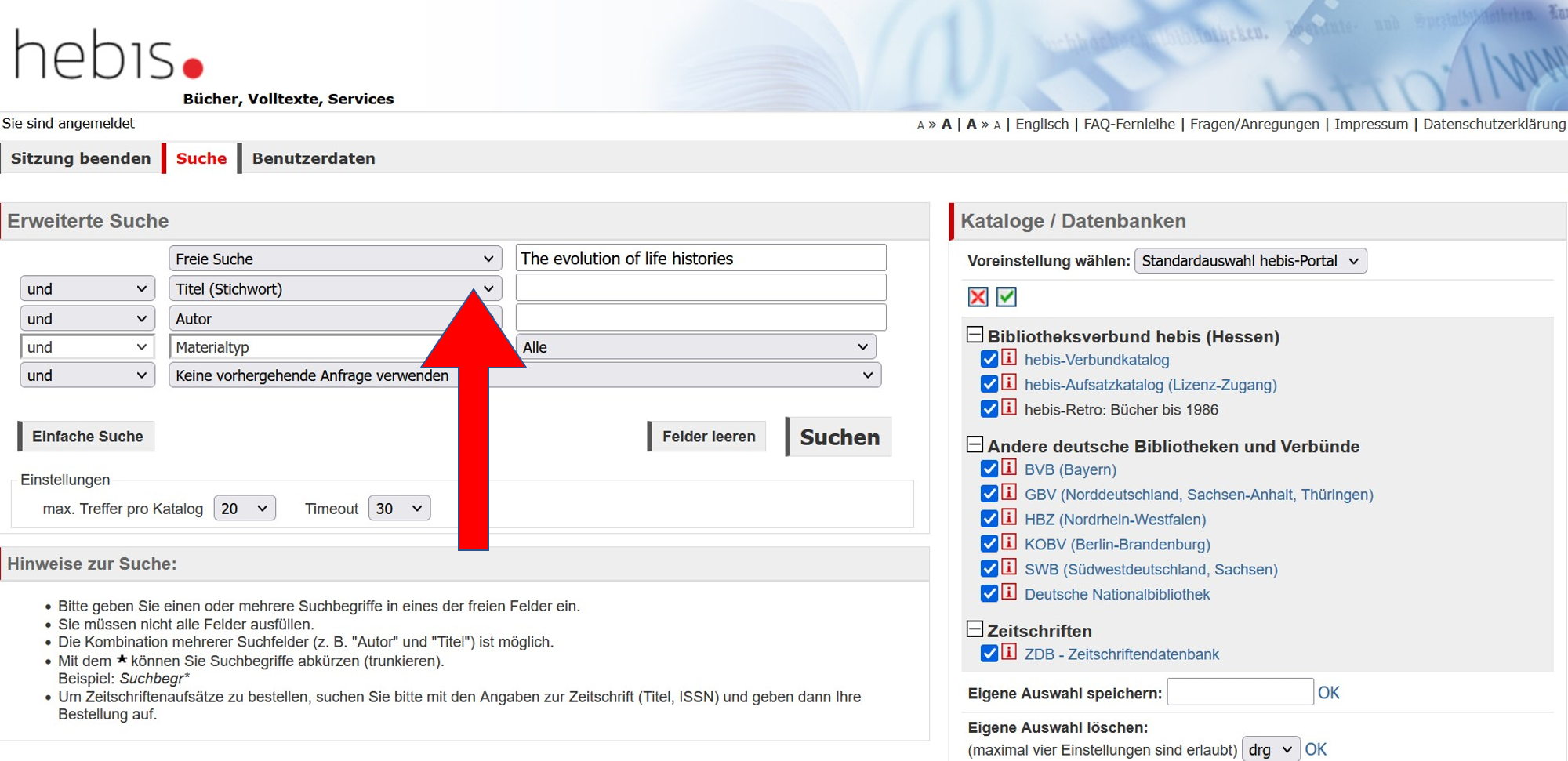1568x761 pixels.
Task: Open max. Treffer pro Katalog dropdown
Action: point(245,509)
